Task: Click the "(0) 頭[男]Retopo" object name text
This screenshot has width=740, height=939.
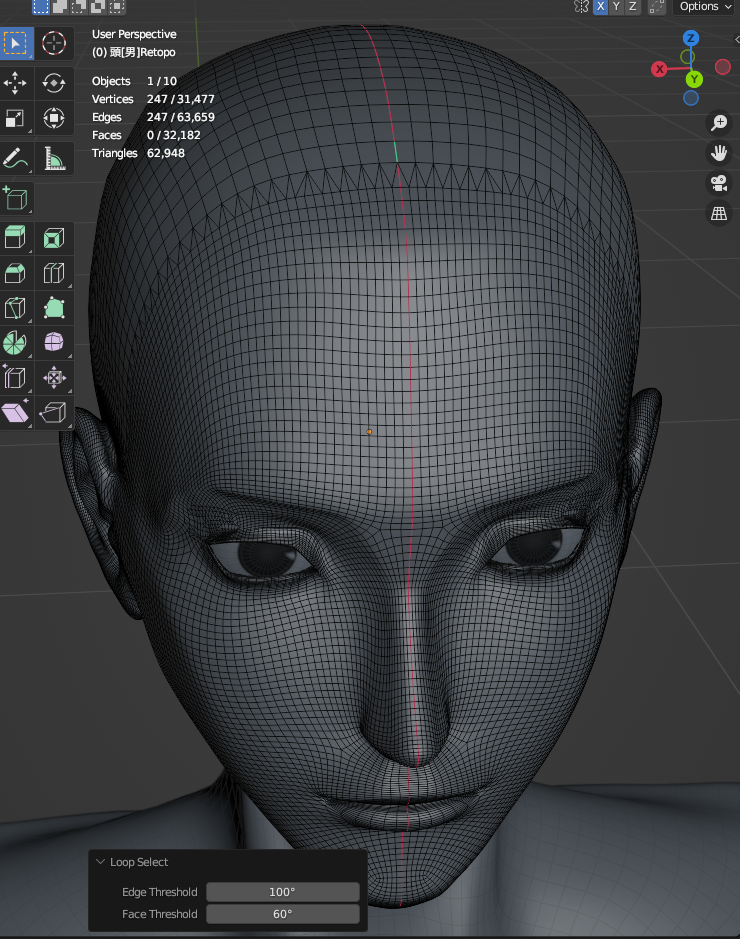Action: (x=134, y=52)
